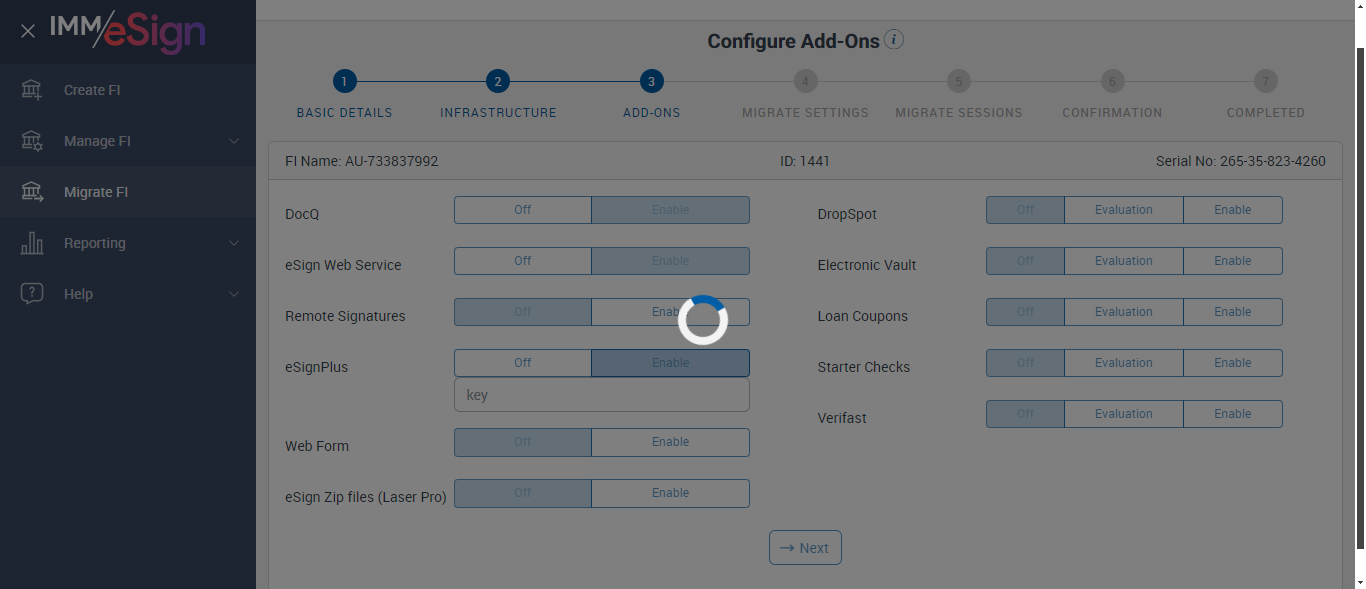The image size is (1366, 589).
Task: Close the sidebar with the X icon
Action: (x=28, y=31)
